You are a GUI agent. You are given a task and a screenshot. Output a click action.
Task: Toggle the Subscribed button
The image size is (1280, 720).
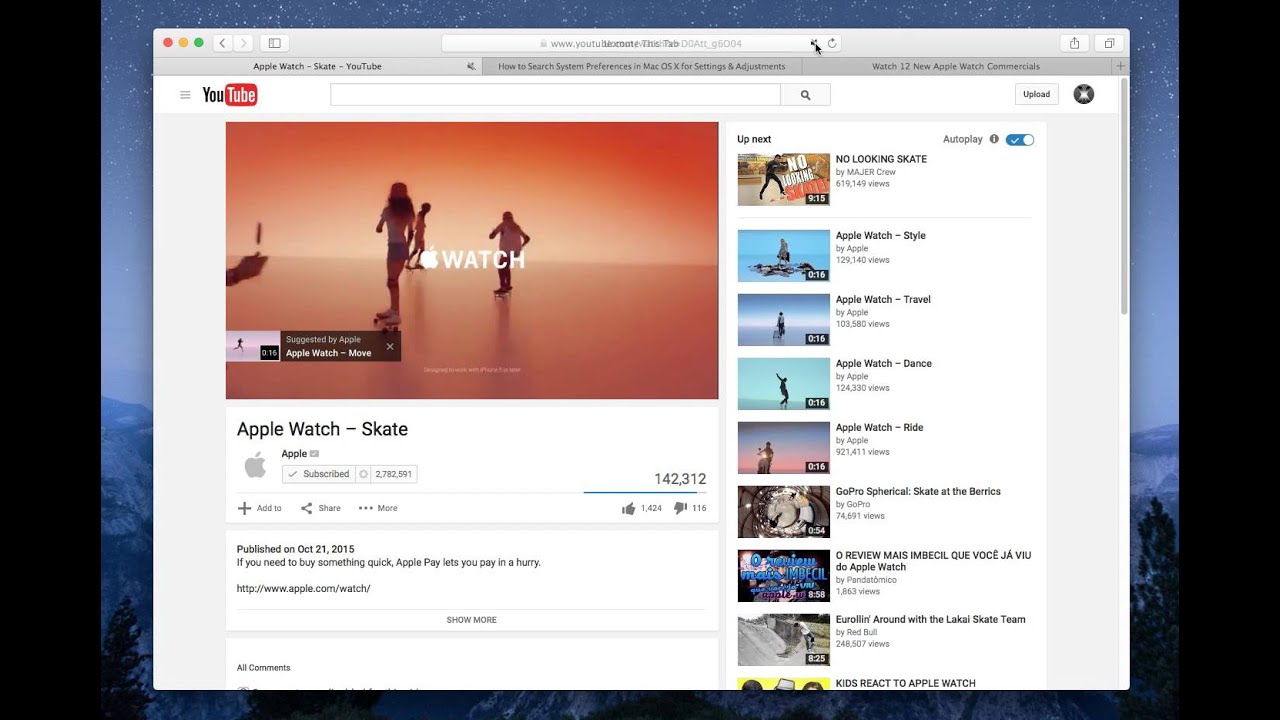point(319,474)
